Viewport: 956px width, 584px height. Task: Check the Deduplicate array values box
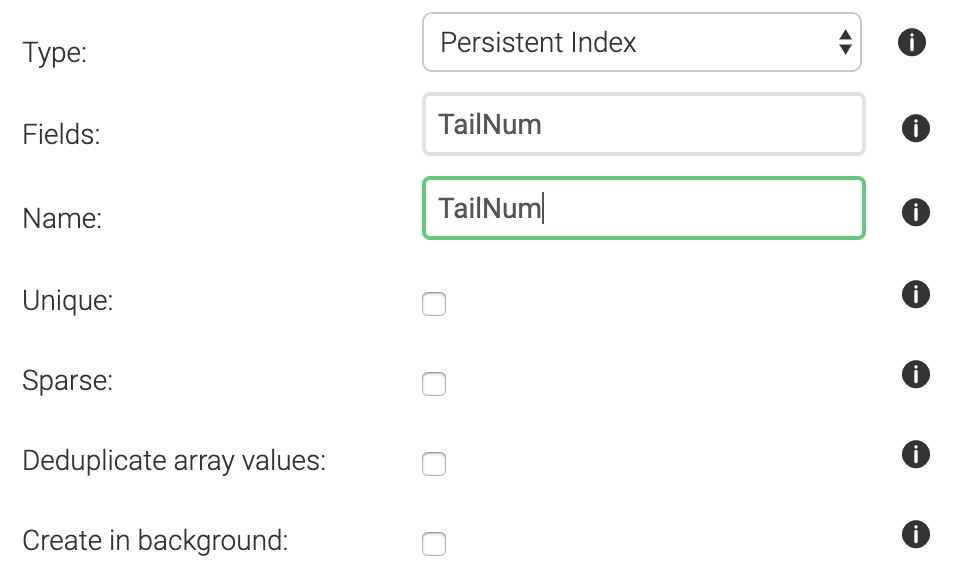[x=434, y=464]
